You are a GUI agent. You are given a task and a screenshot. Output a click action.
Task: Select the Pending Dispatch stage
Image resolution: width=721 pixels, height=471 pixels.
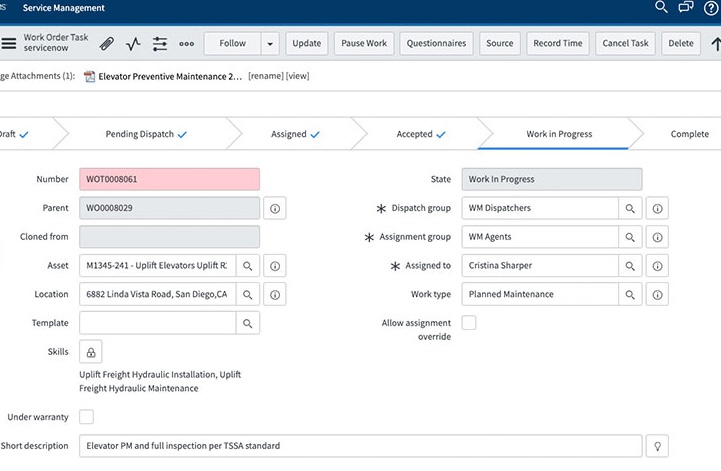tap(145, 134)
